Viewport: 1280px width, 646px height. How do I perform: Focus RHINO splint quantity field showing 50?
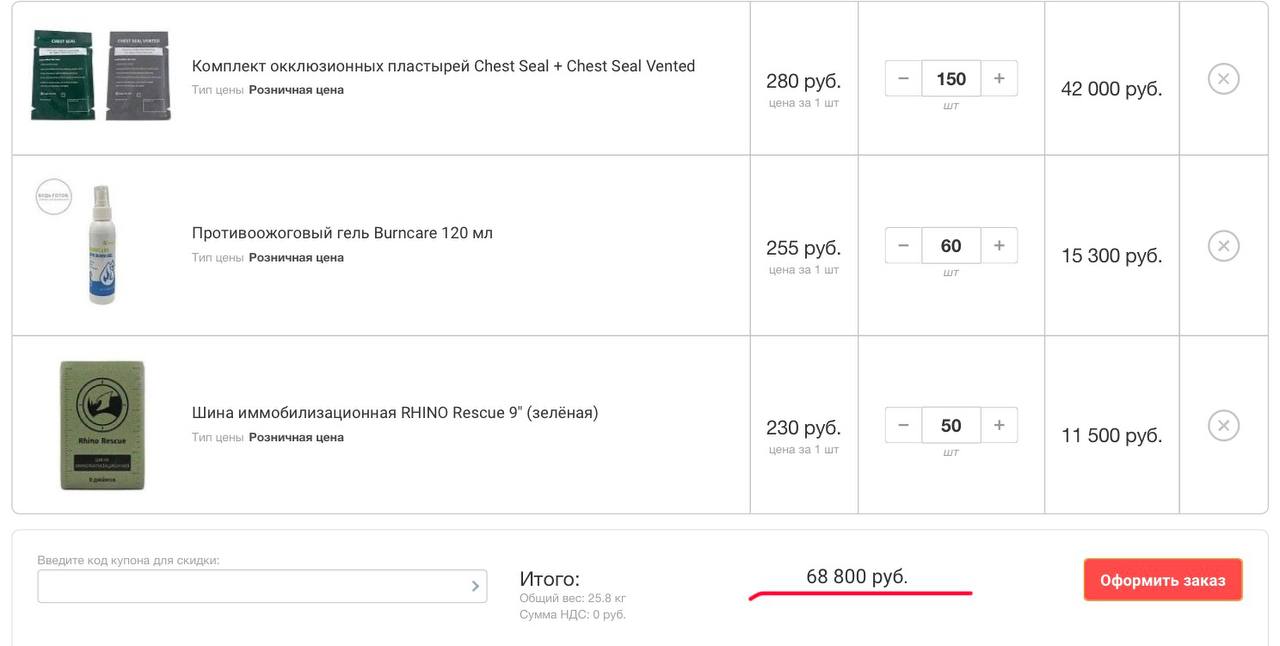pos(951,426)
